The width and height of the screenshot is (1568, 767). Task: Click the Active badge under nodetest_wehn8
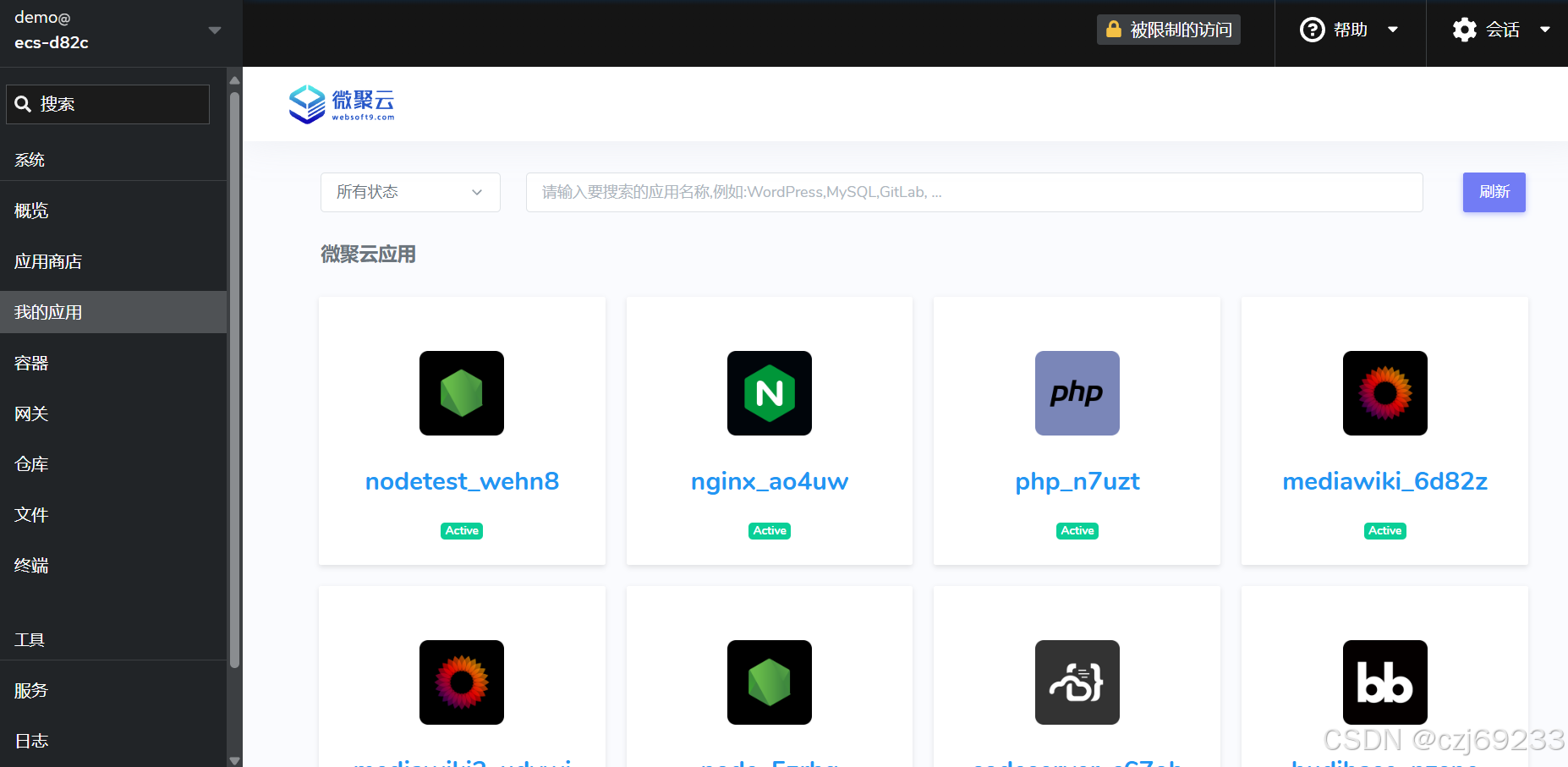click(462, 530)
